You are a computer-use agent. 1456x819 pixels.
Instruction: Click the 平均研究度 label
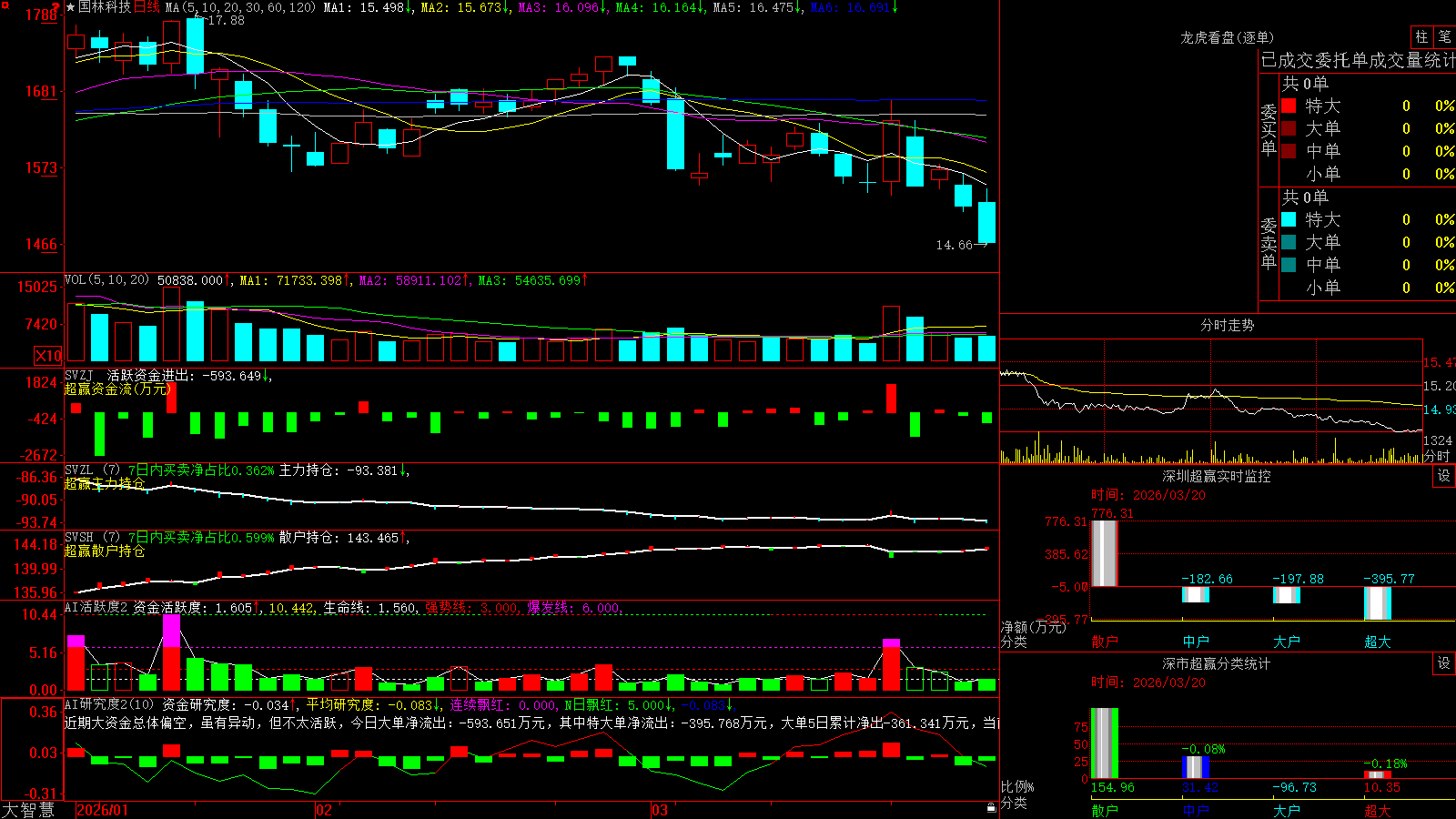coord(339,704)
